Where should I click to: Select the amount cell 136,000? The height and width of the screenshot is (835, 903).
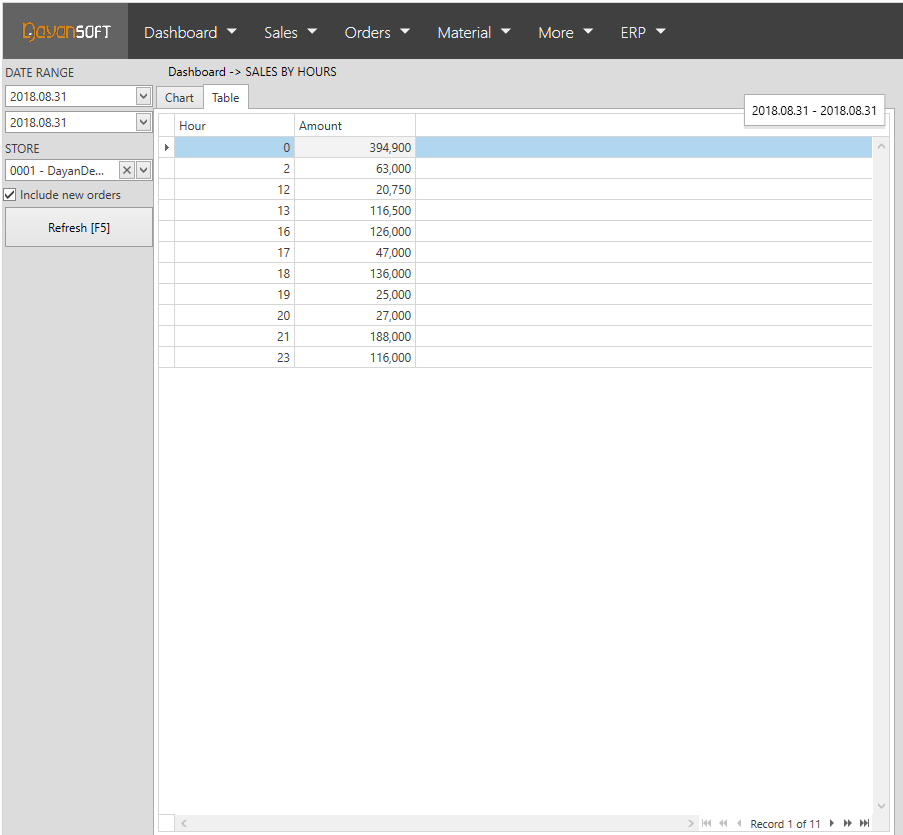pyautogui.click(x=355, y=274)
